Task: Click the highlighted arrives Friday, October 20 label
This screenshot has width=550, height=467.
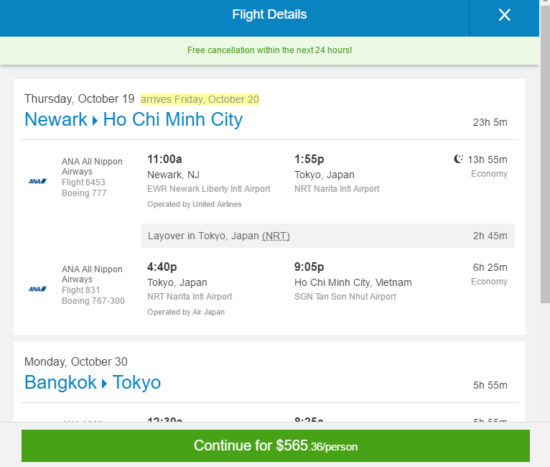Action: tap(200, 99)
